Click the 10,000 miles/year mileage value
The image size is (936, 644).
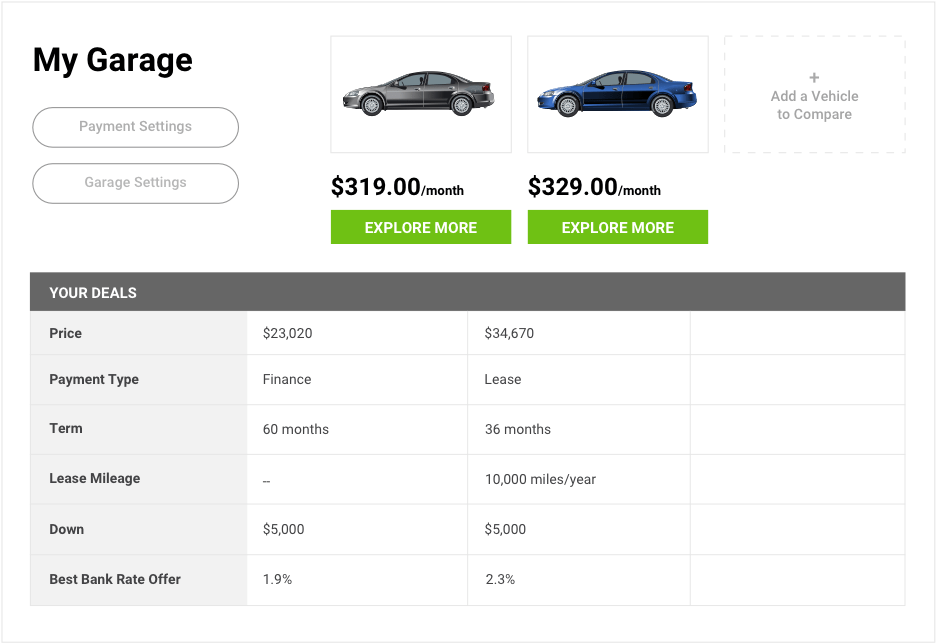click(540, 479)
